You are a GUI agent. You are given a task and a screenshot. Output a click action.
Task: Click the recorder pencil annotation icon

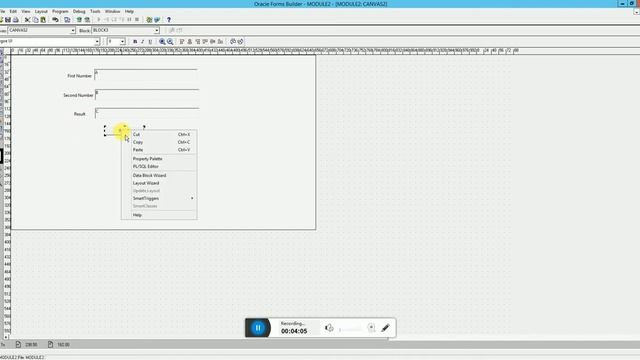[385, 328]
